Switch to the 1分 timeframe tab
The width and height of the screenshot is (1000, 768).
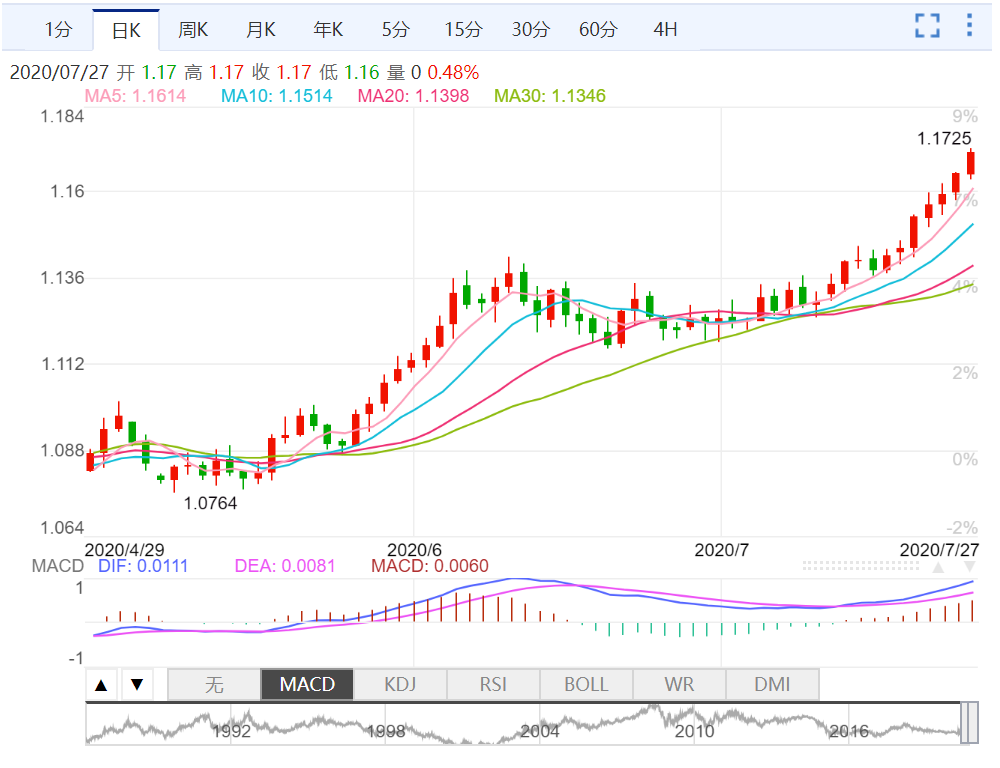point(58,29)
